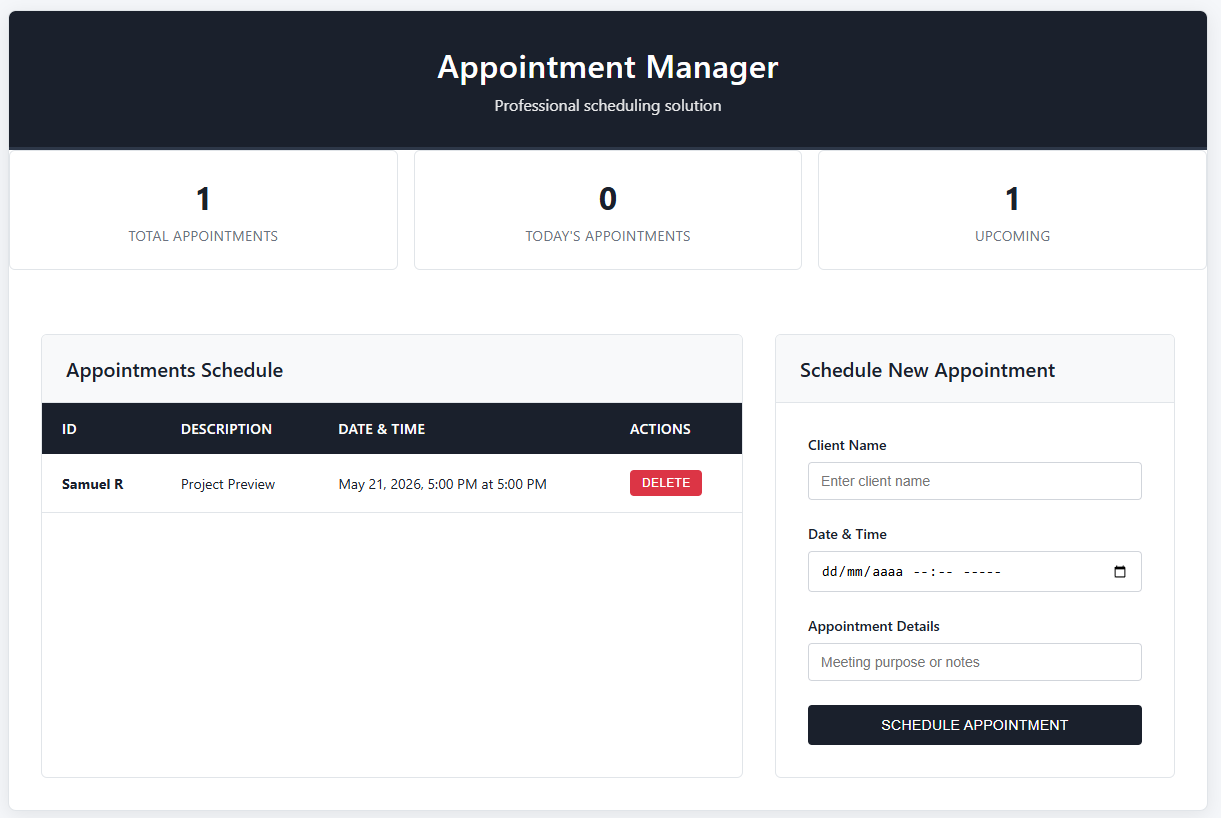Click the hour segment of the time input
1221x818 pixels.
(920, 572)
